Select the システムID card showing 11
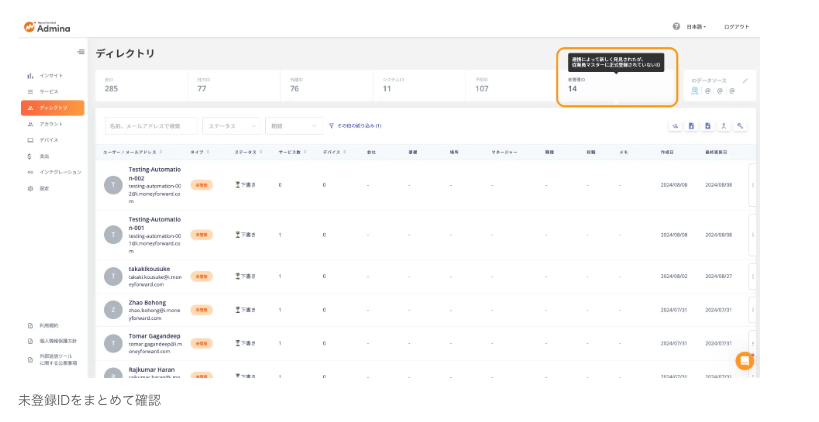 419,85
